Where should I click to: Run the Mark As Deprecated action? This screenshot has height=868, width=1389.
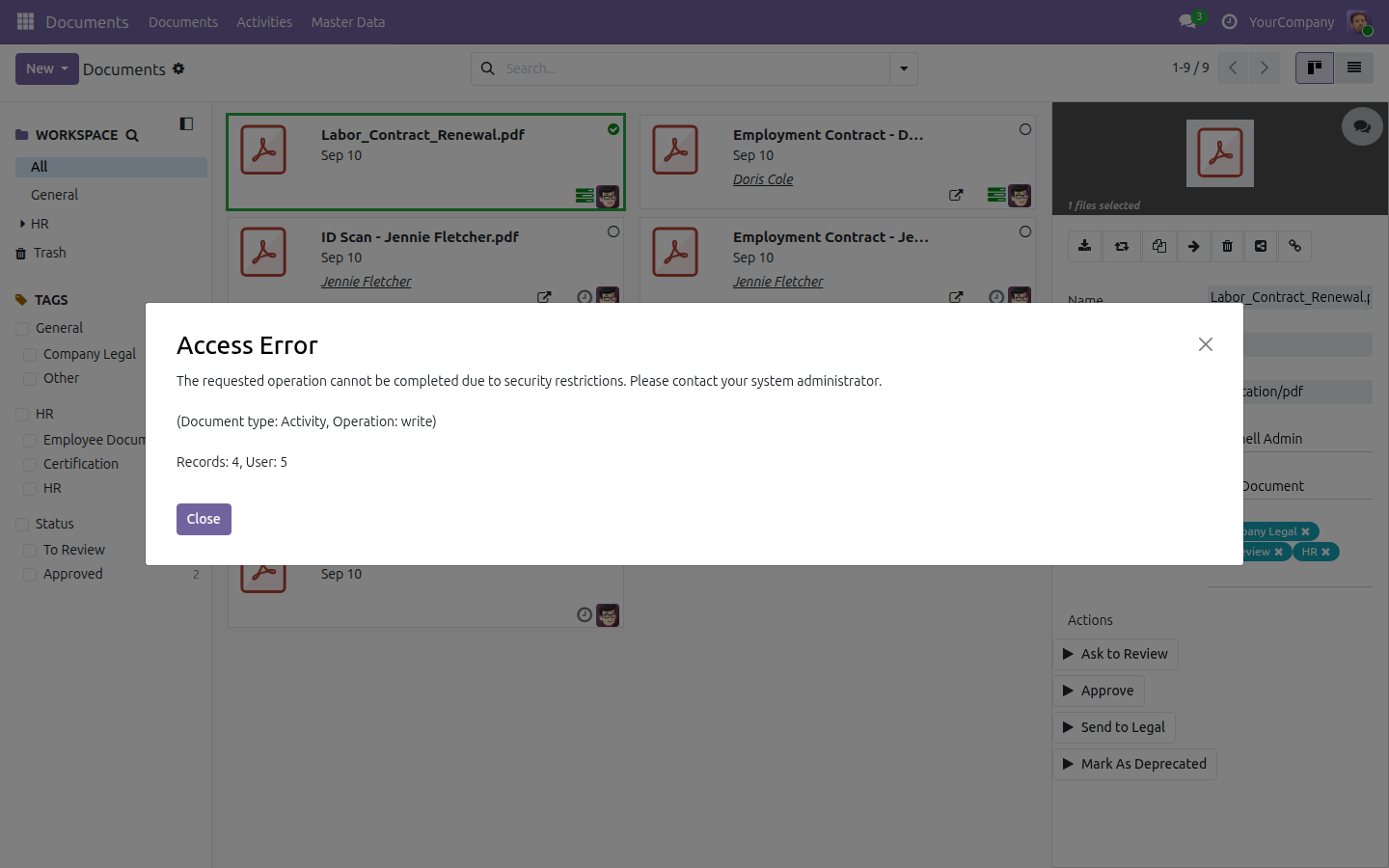(1134, 764)
